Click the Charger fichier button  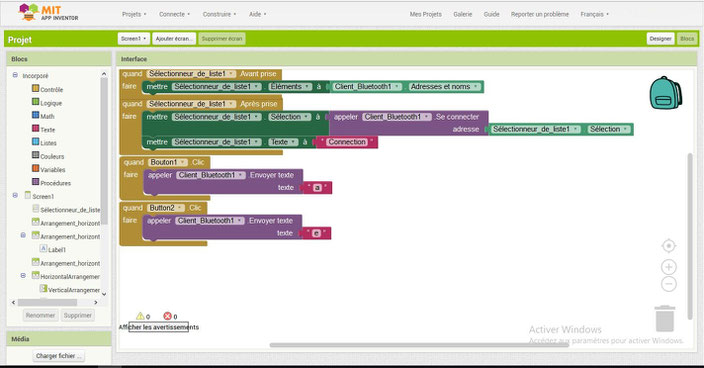pos(59,355)
